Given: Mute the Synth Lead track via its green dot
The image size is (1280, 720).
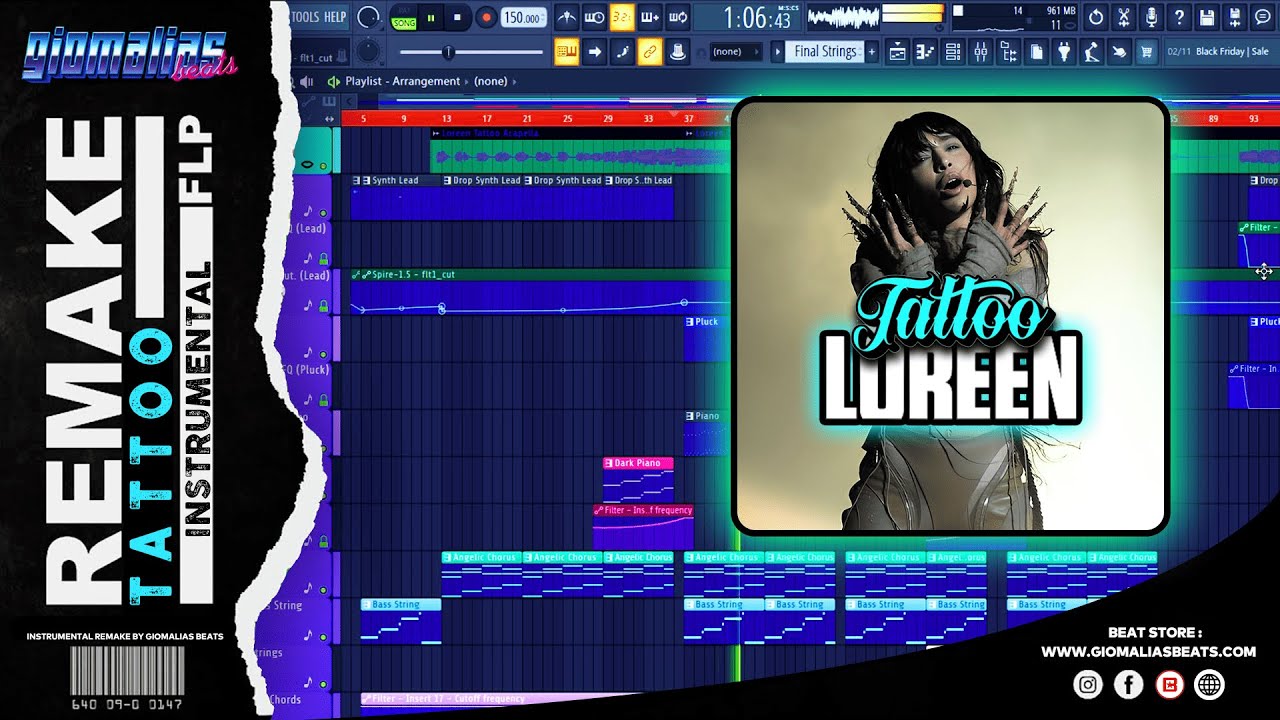Looking at the screenshot, I should click(x=322, y=212).
